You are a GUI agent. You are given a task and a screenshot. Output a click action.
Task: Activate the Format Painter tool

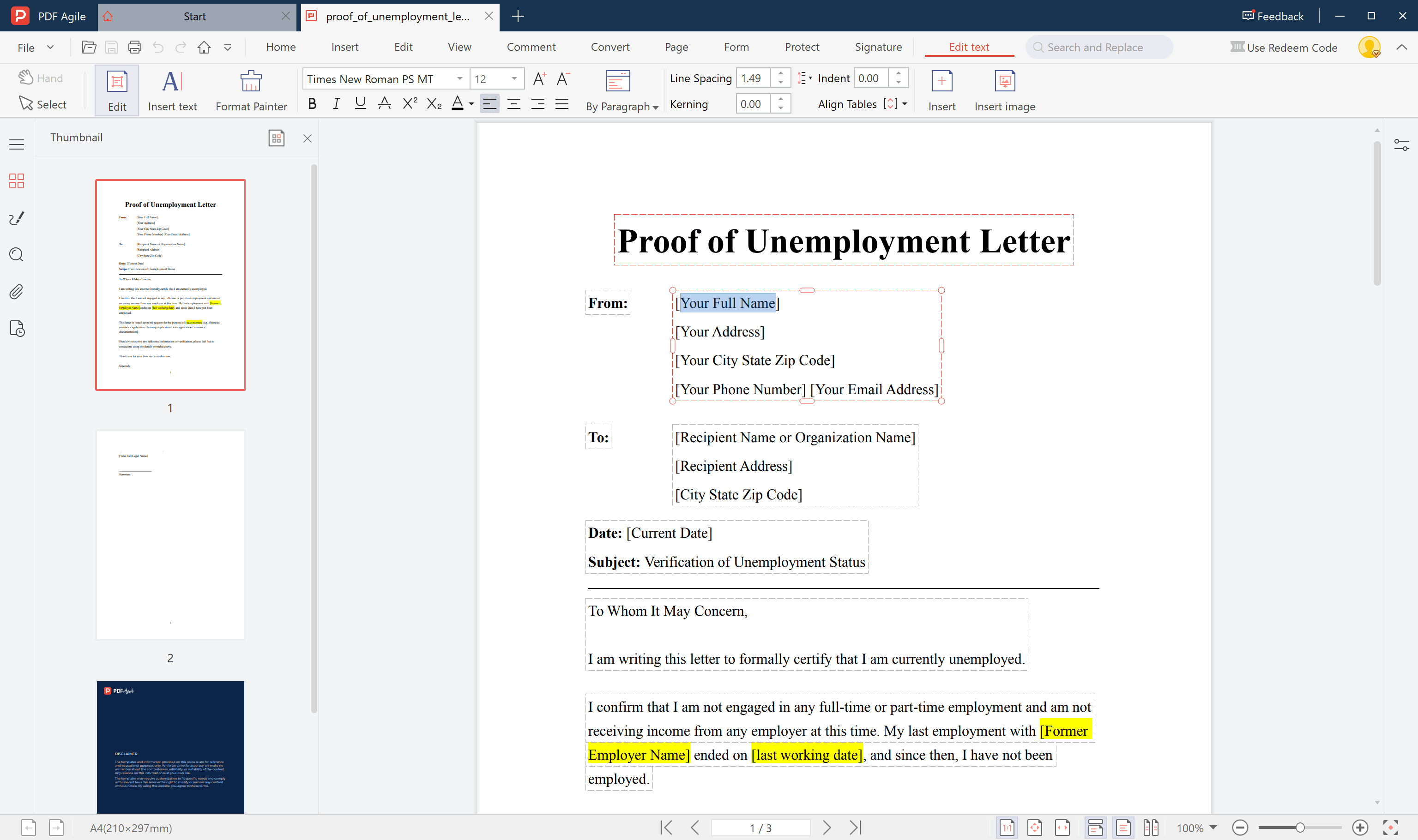click(x=251, y=90)
